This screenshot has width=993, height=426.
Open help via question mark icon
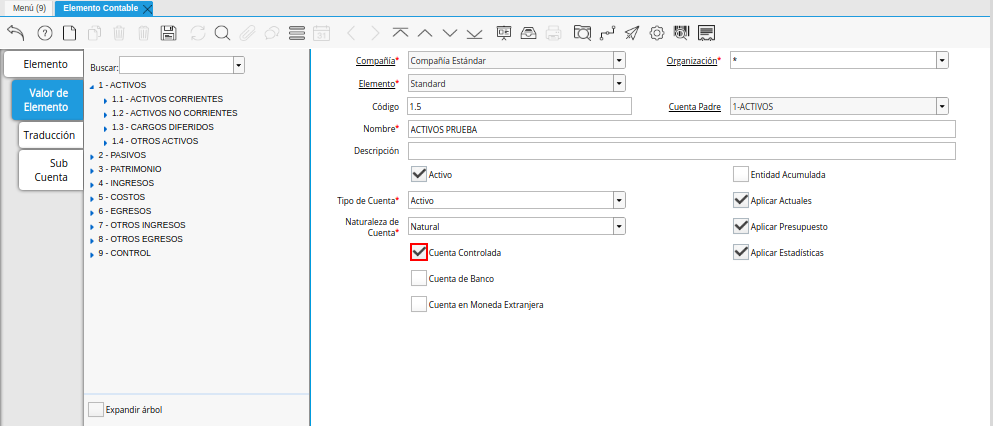click(x=44, y=33)
